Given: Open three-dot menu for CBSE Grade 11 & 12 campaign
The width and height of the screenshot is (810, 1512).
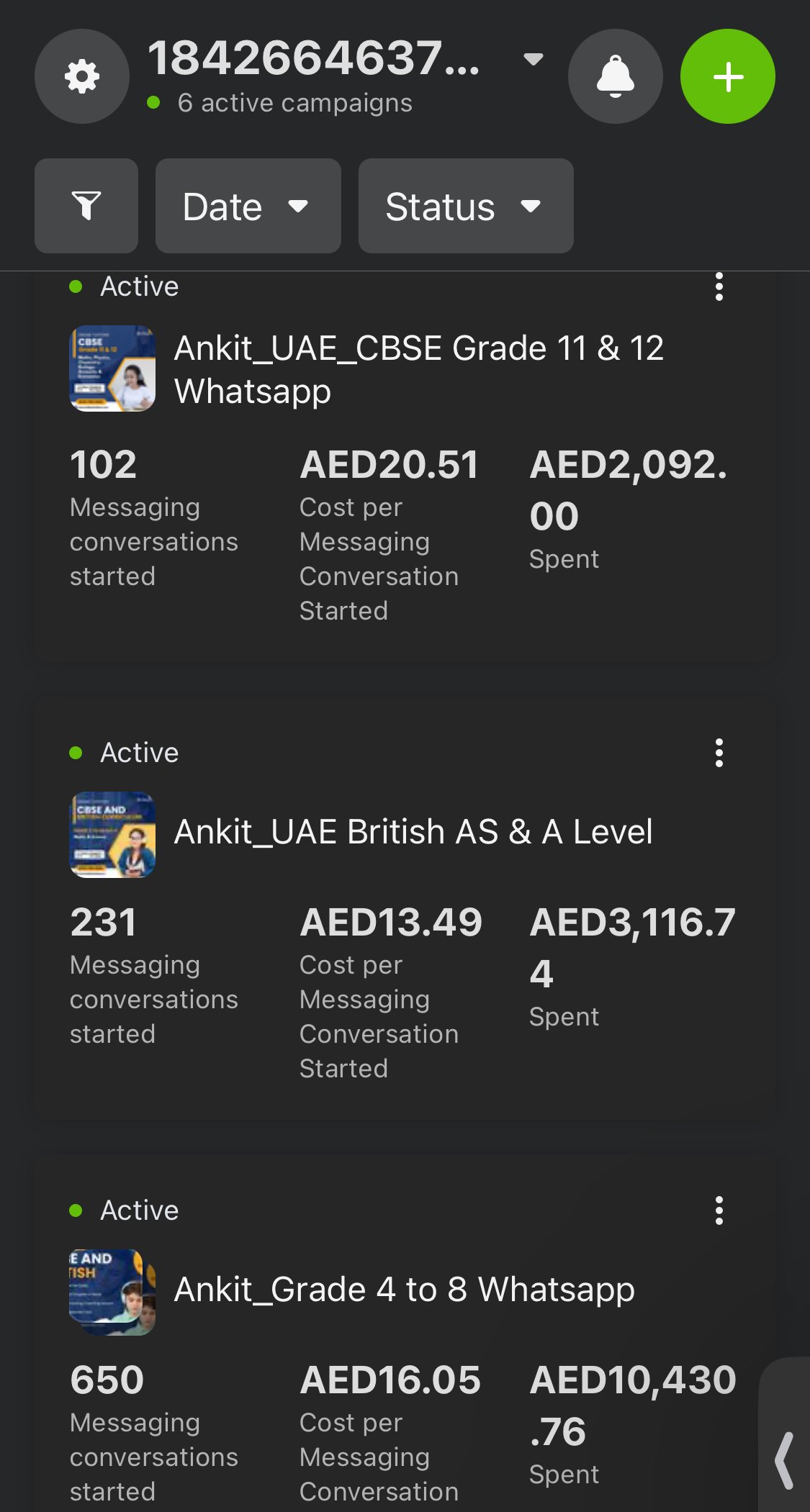Looking at the screenshot, I should tap(719, 287).
